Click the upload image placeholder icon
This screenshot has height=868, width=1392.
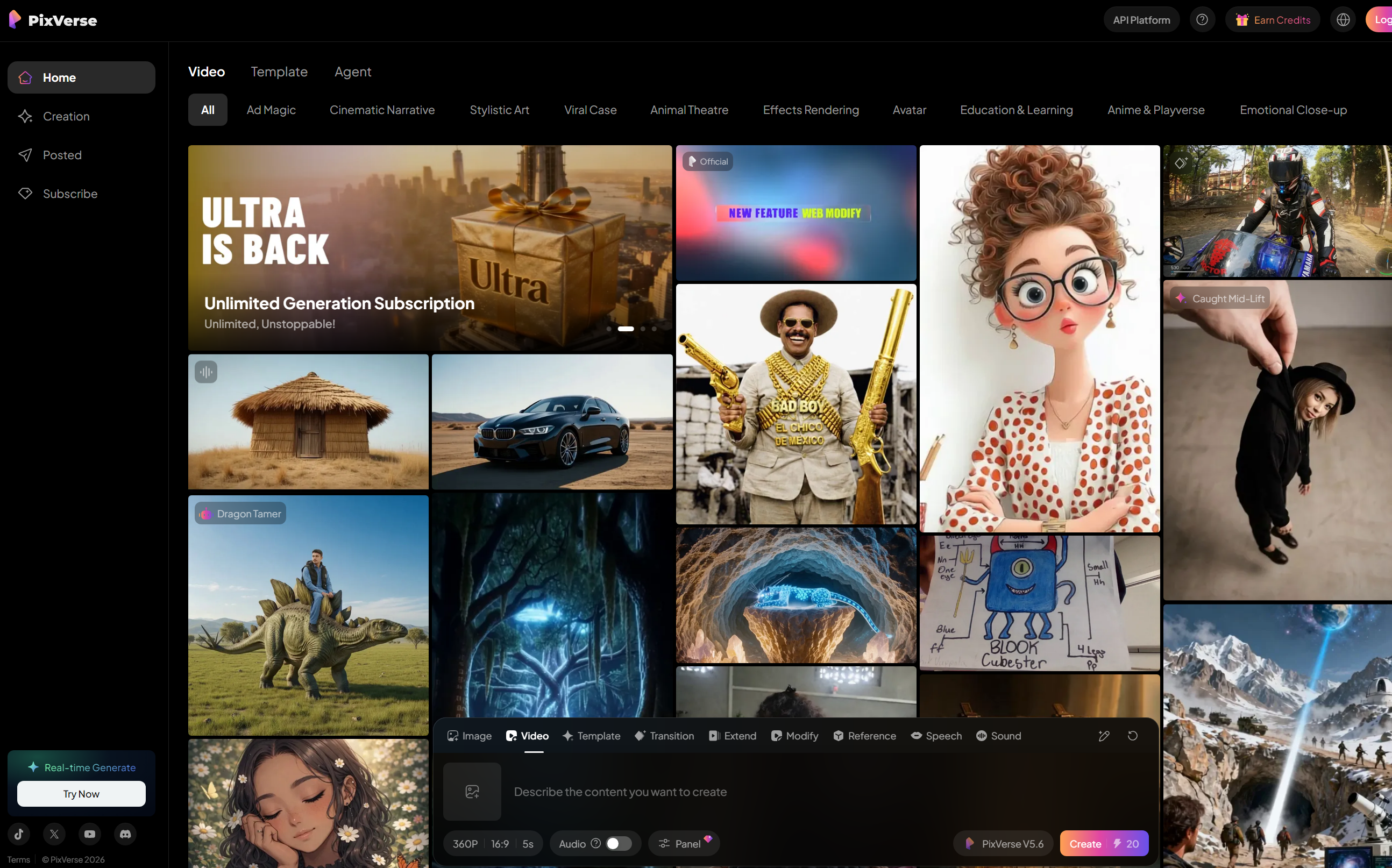click(x=472, y=792)
